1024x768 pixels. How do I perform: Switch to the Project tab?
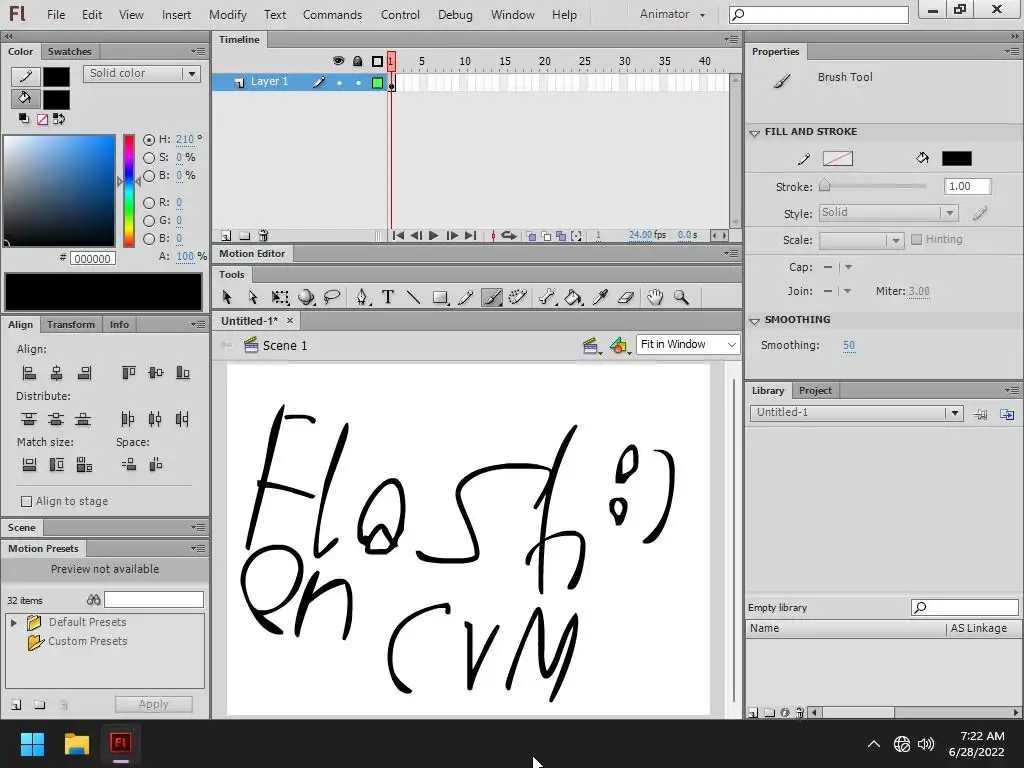(x=815, y=391)
